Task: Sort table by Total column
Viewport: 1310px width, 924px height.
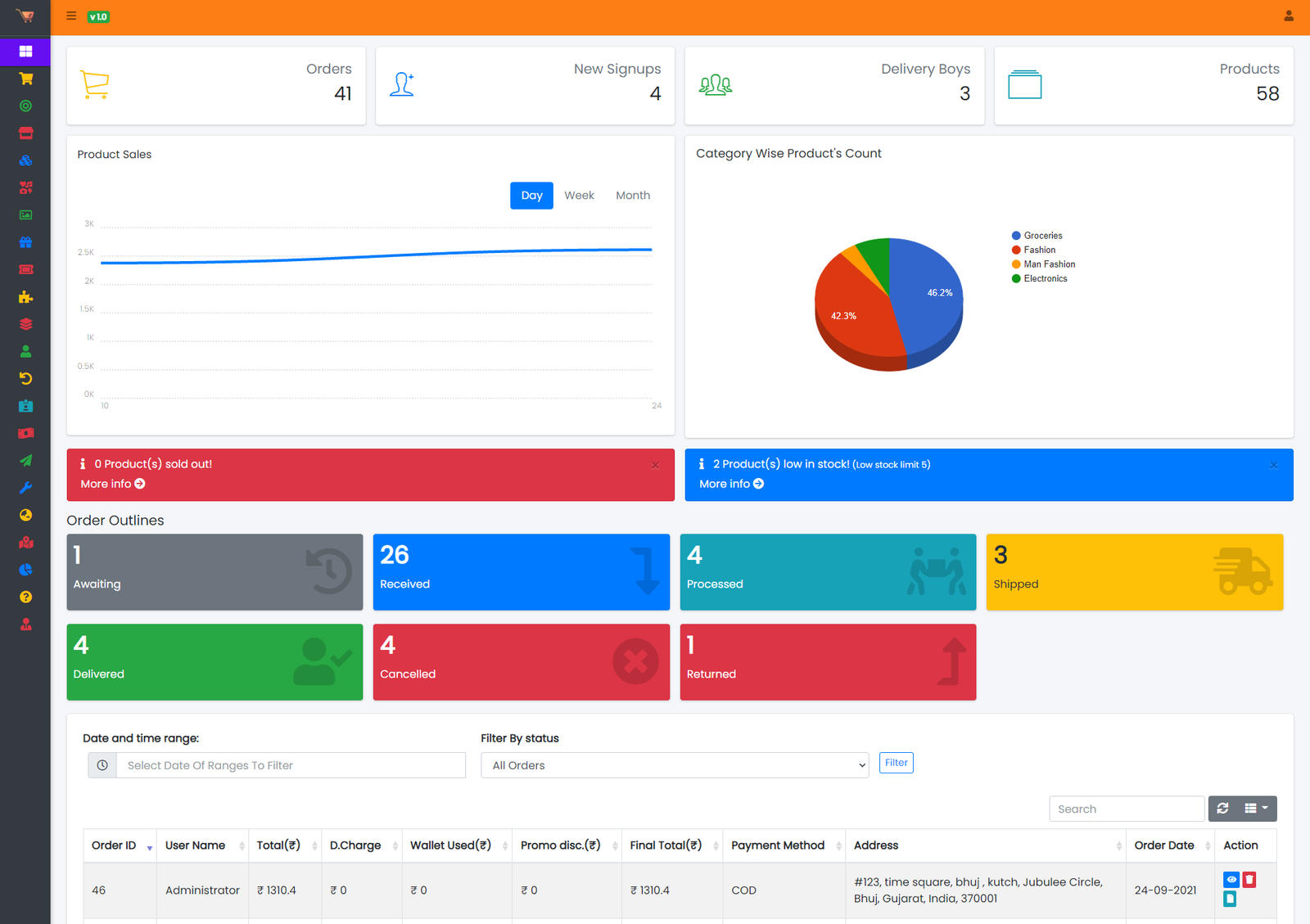Action: 285,845
